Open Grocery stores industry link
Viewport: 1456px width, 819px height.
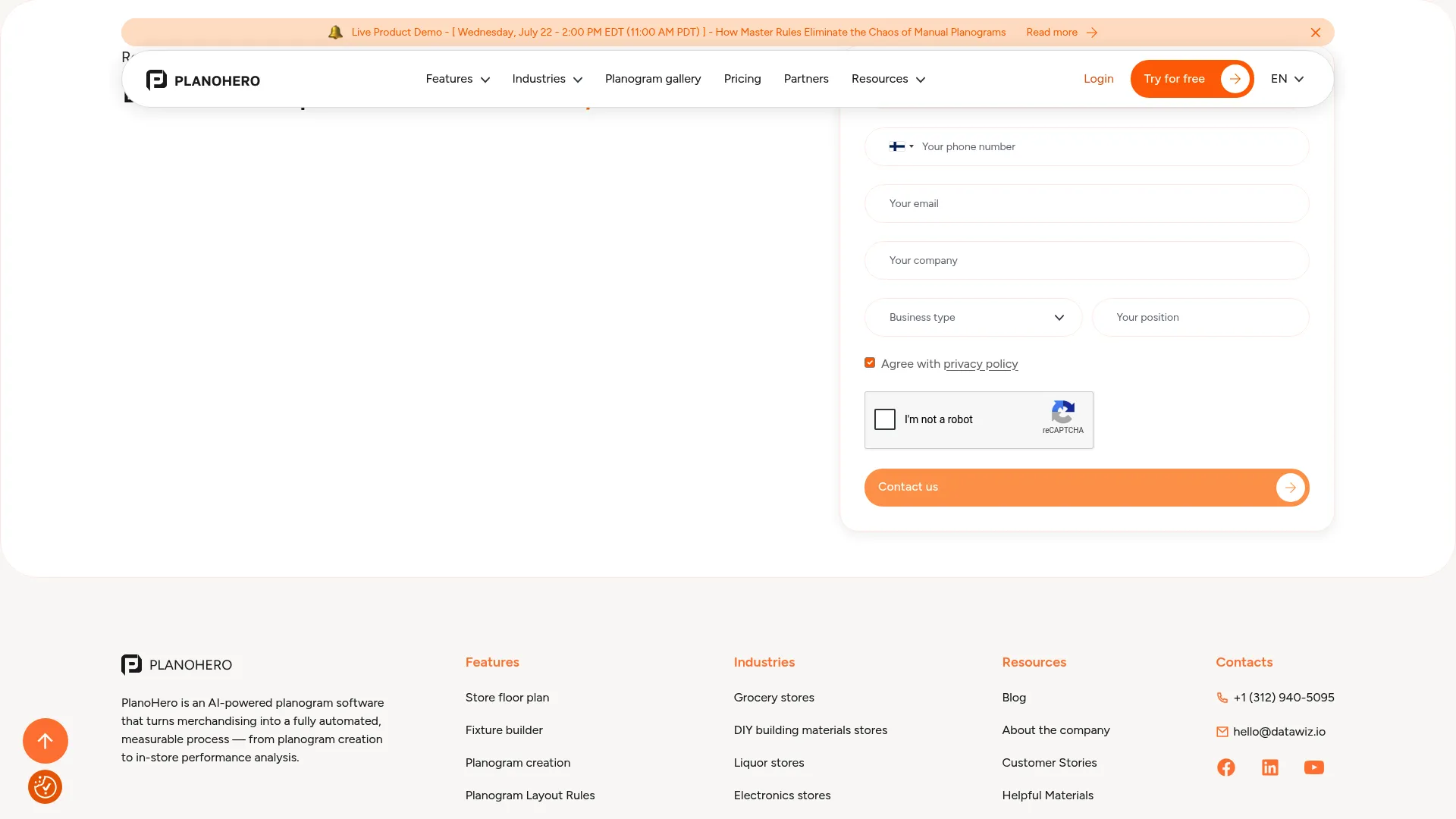774,698
